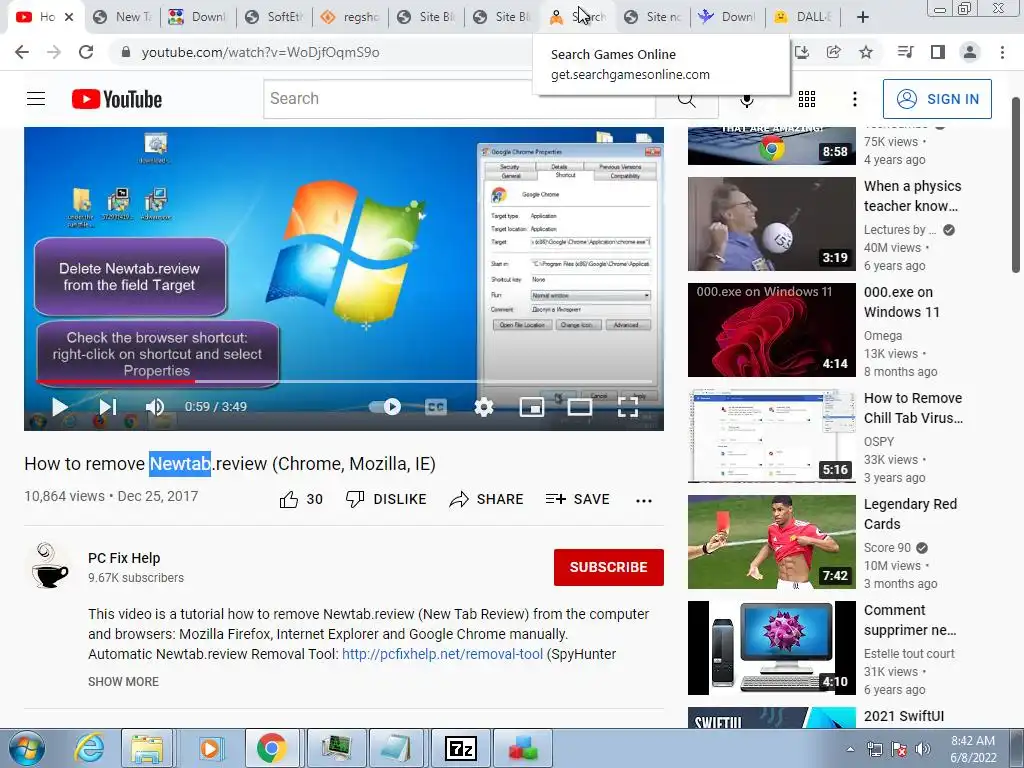Search with your voice microphone icon
Viewport: 1024px width, 768px height.
tap(747, 99)
